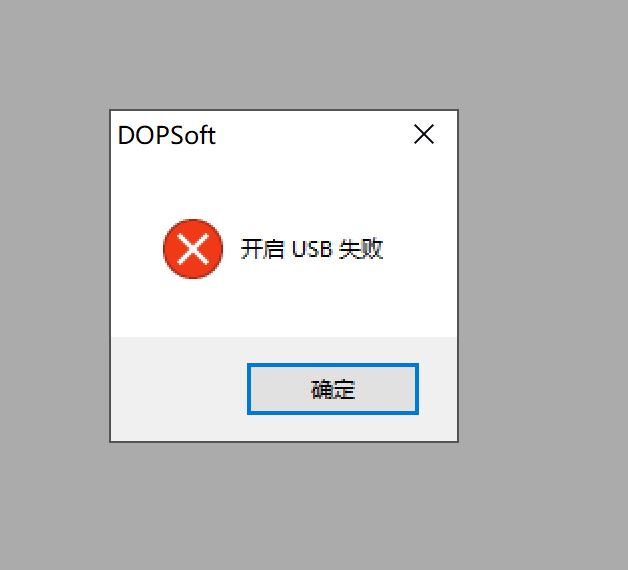Click the gray footer left of 确定
This screenshot has height=570, width=628.
tap(178, 389)
